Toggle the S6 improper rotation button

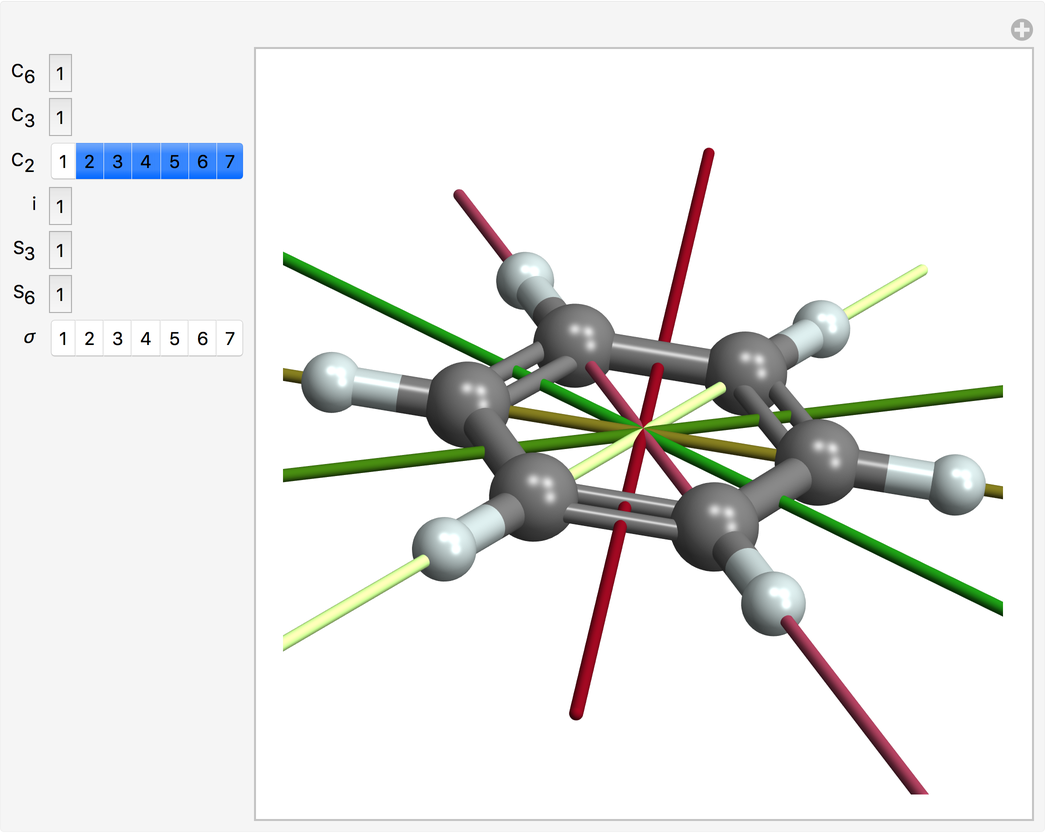point(60,295)
